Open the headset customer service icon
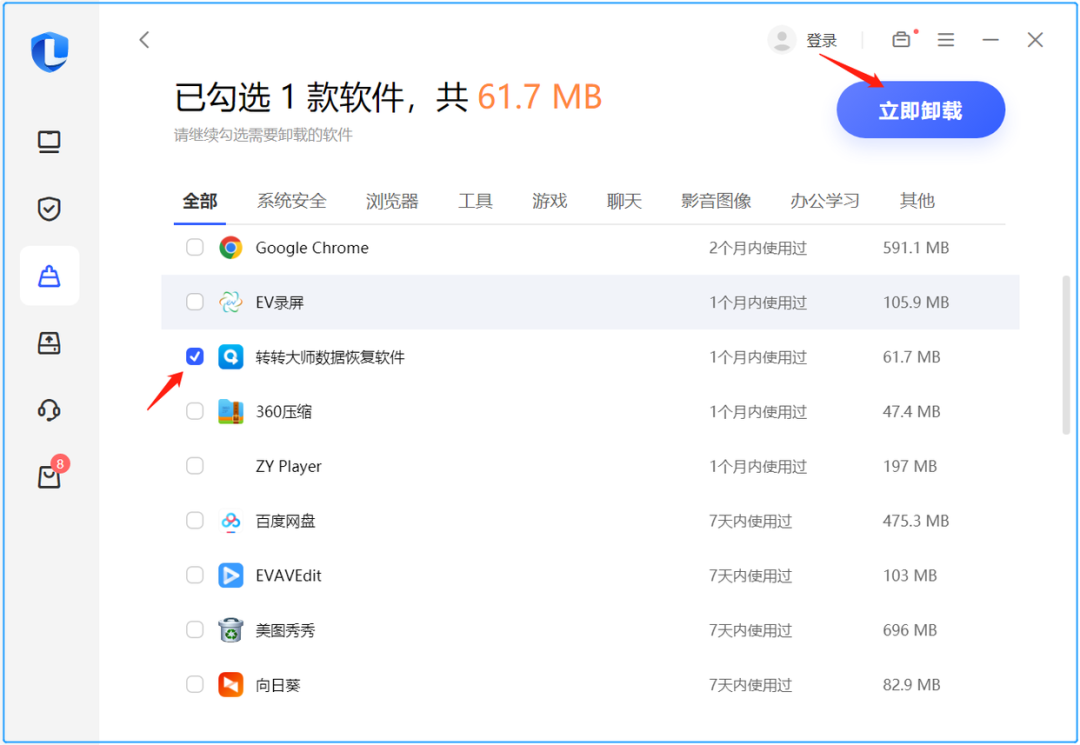 [x=49, y=410]
